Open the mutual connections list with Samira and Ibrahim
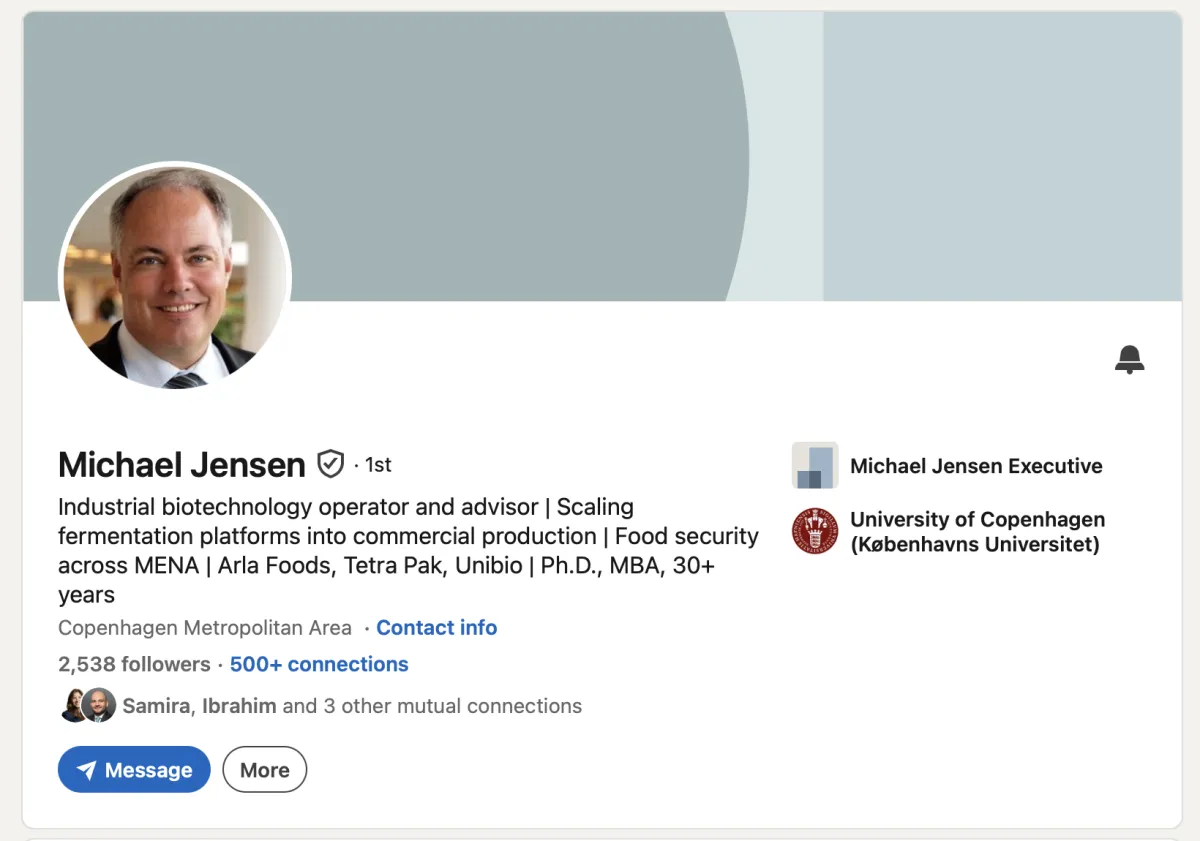Viewport: 1200px width, 841px height. 352,706
